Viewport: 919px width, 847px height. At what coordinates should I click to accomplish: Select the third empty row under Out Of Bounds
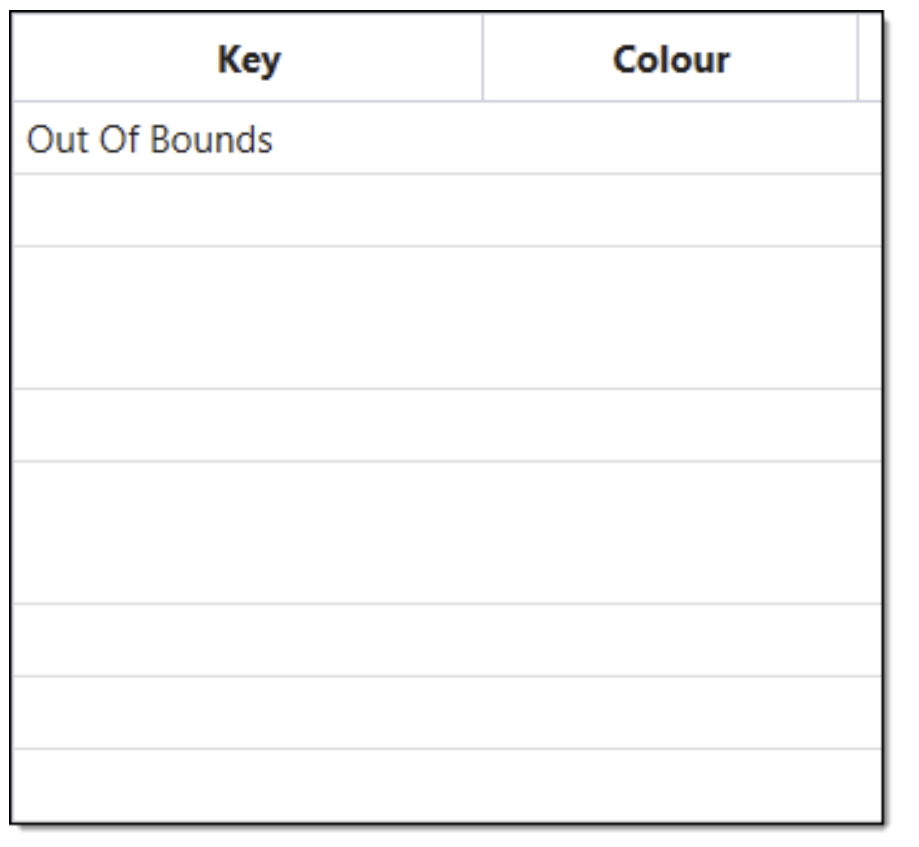point(248,425)
